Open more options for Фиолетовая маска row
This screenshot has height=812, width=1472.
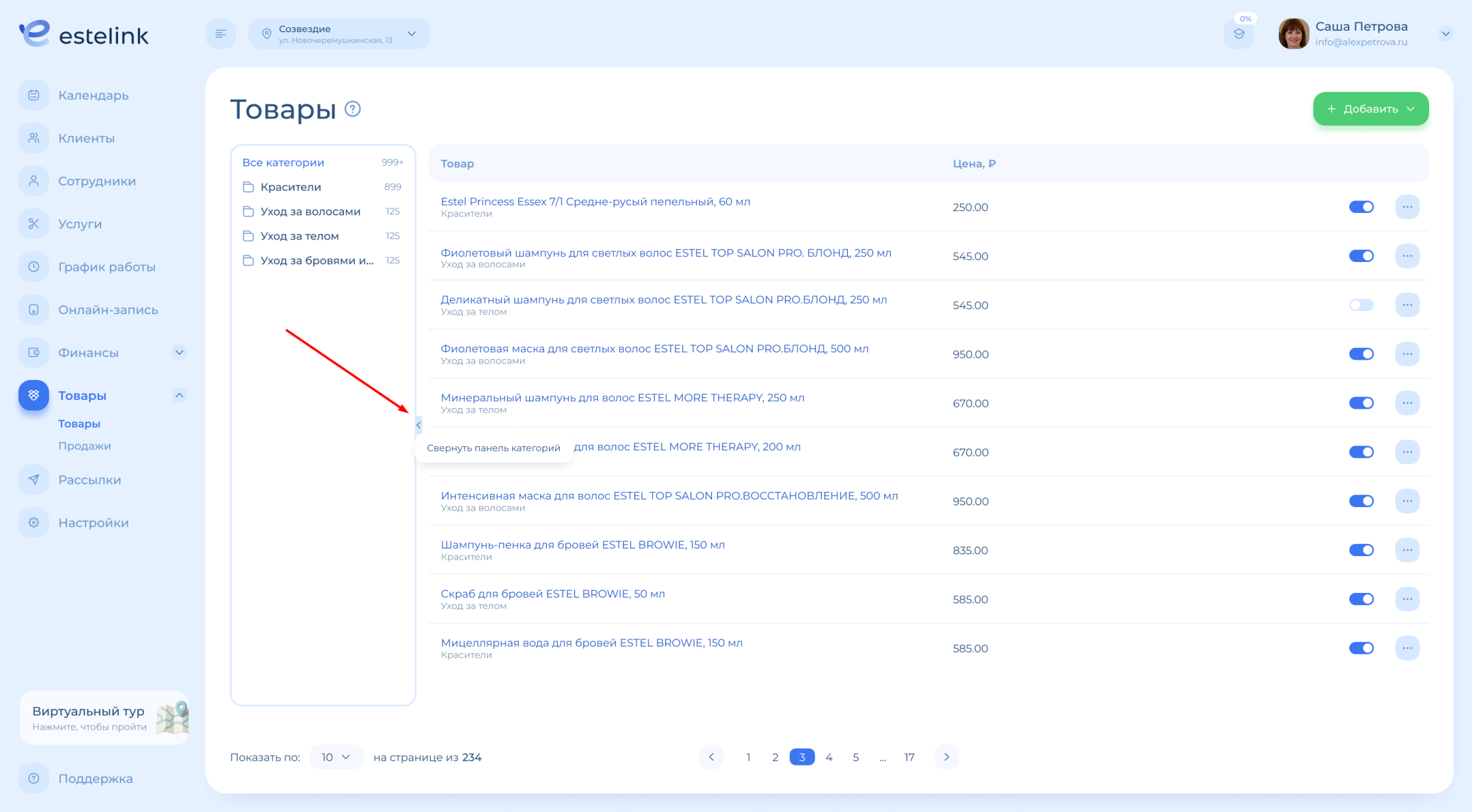[1407, 354]
